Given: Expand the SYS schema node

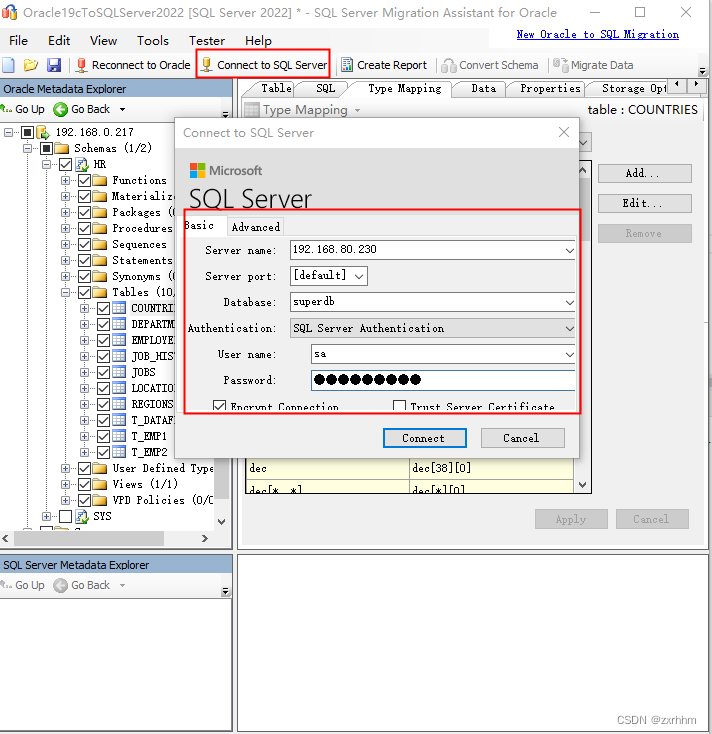Looking at the screenshot, I should coord(46,516).
